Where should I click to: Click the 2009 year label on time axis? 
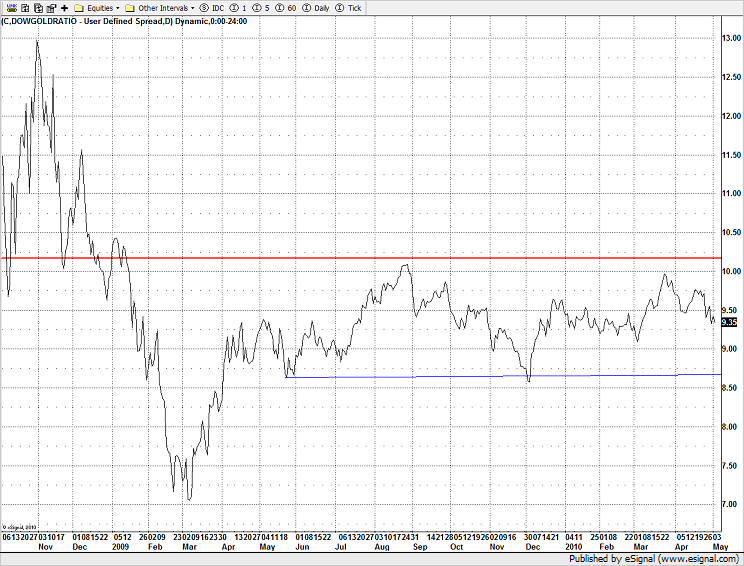pyautogui.click(x=121, y=547)
